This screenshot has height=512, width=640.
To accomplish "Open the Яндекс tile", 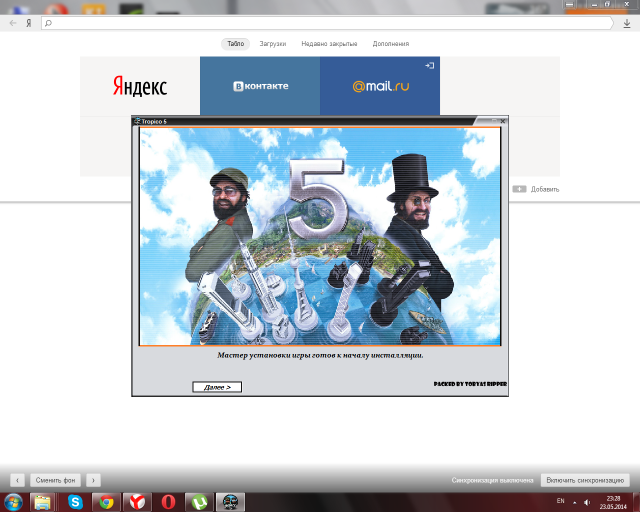I will 140,86.
